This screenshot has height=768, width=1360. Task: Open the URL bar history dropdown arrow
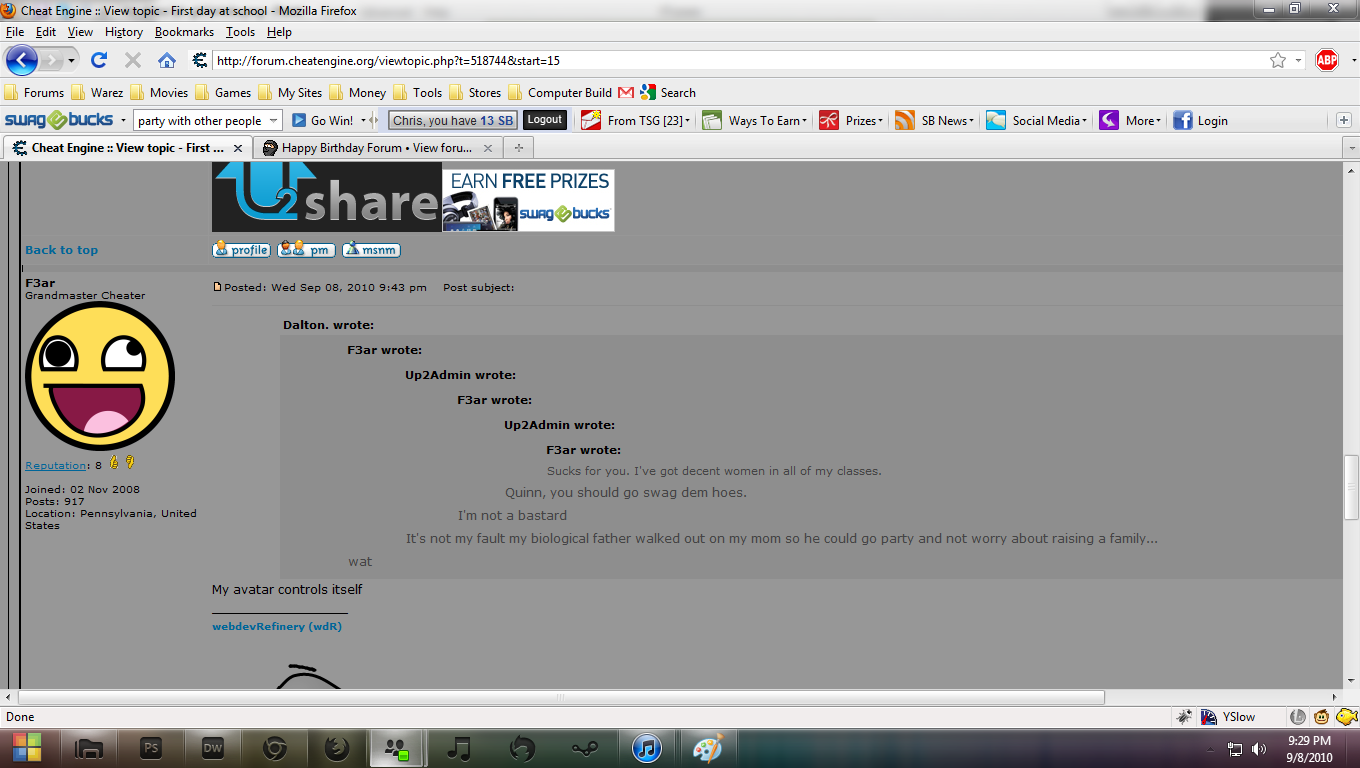pyautogui.click(x=1299, y=60)
